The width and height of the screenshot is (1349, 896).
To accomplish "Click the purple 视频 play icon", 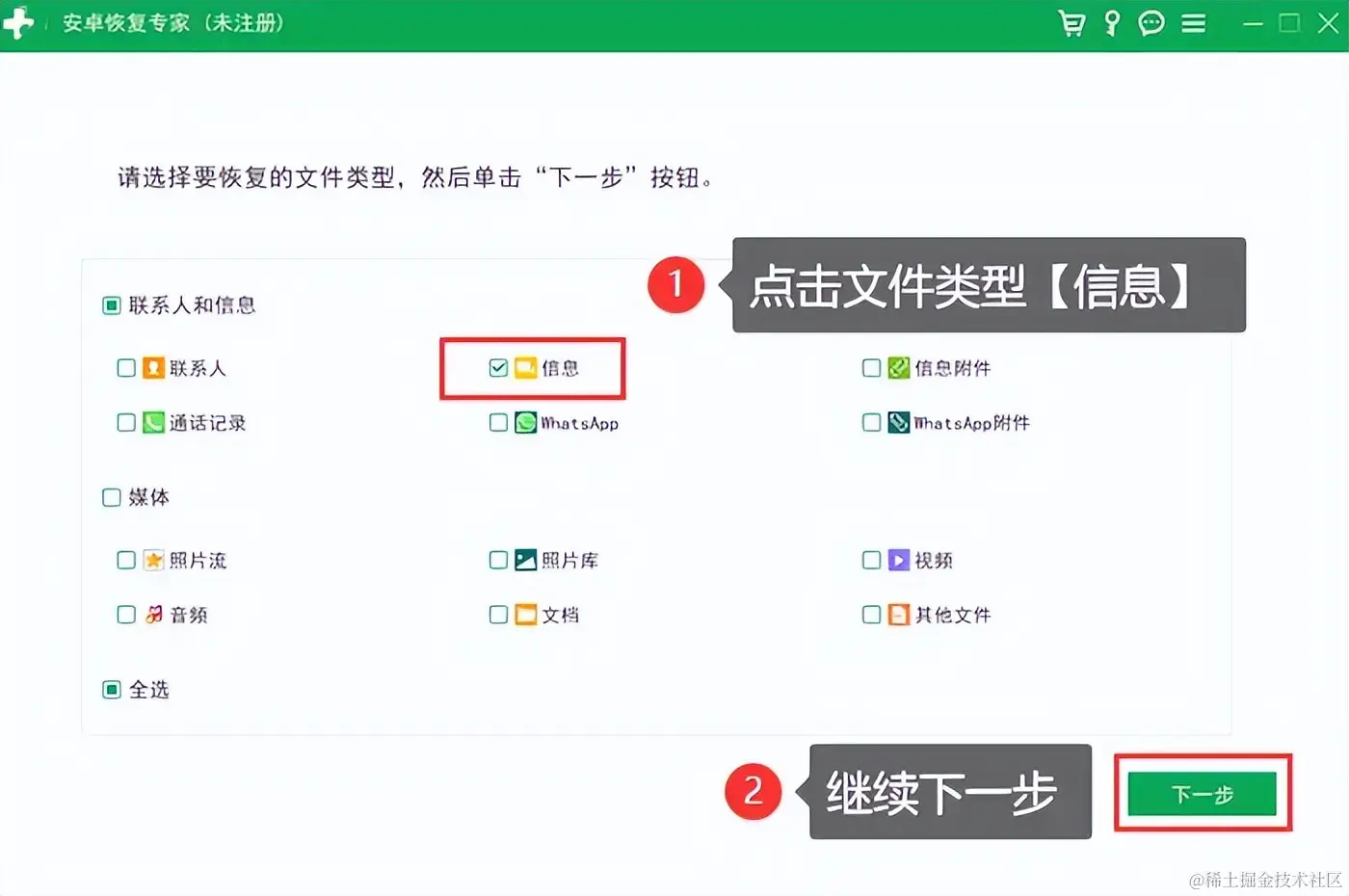I will (x=898, y=561).
